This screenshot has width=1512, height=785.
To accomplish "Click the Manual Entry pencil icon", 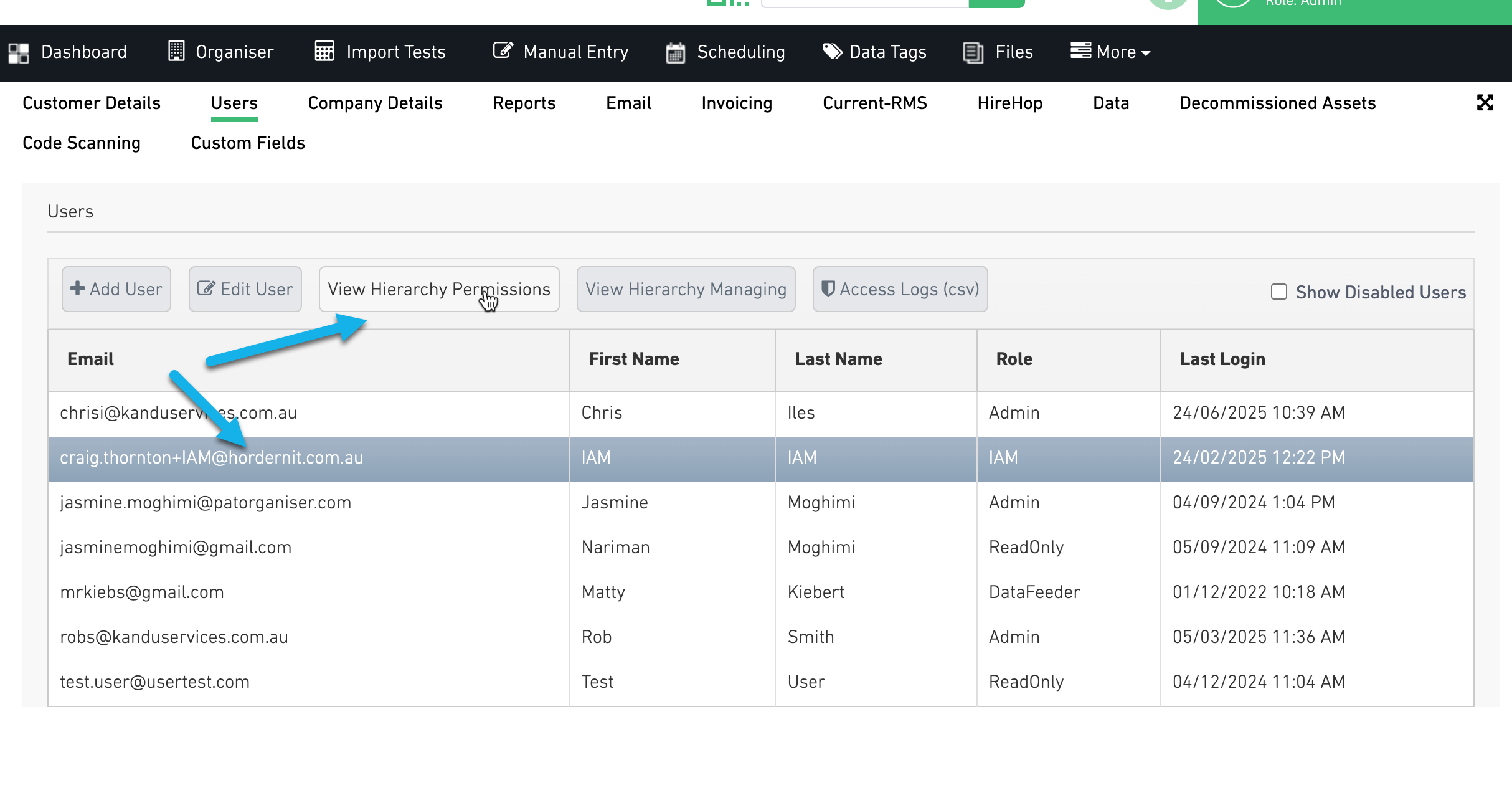I will [503, 50].
